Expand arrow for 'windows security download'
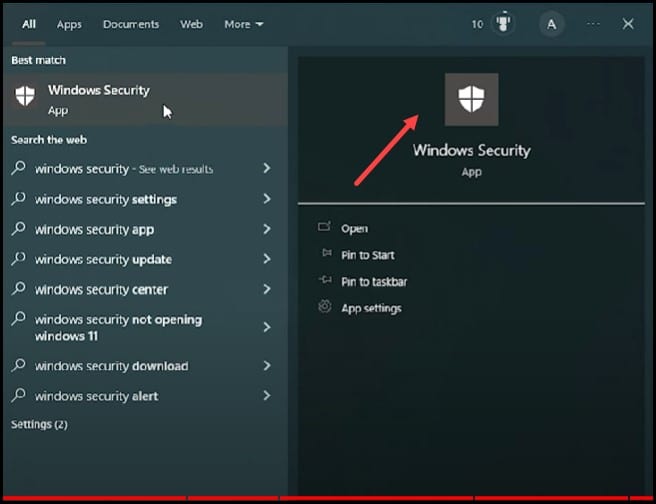 point(266,366)
